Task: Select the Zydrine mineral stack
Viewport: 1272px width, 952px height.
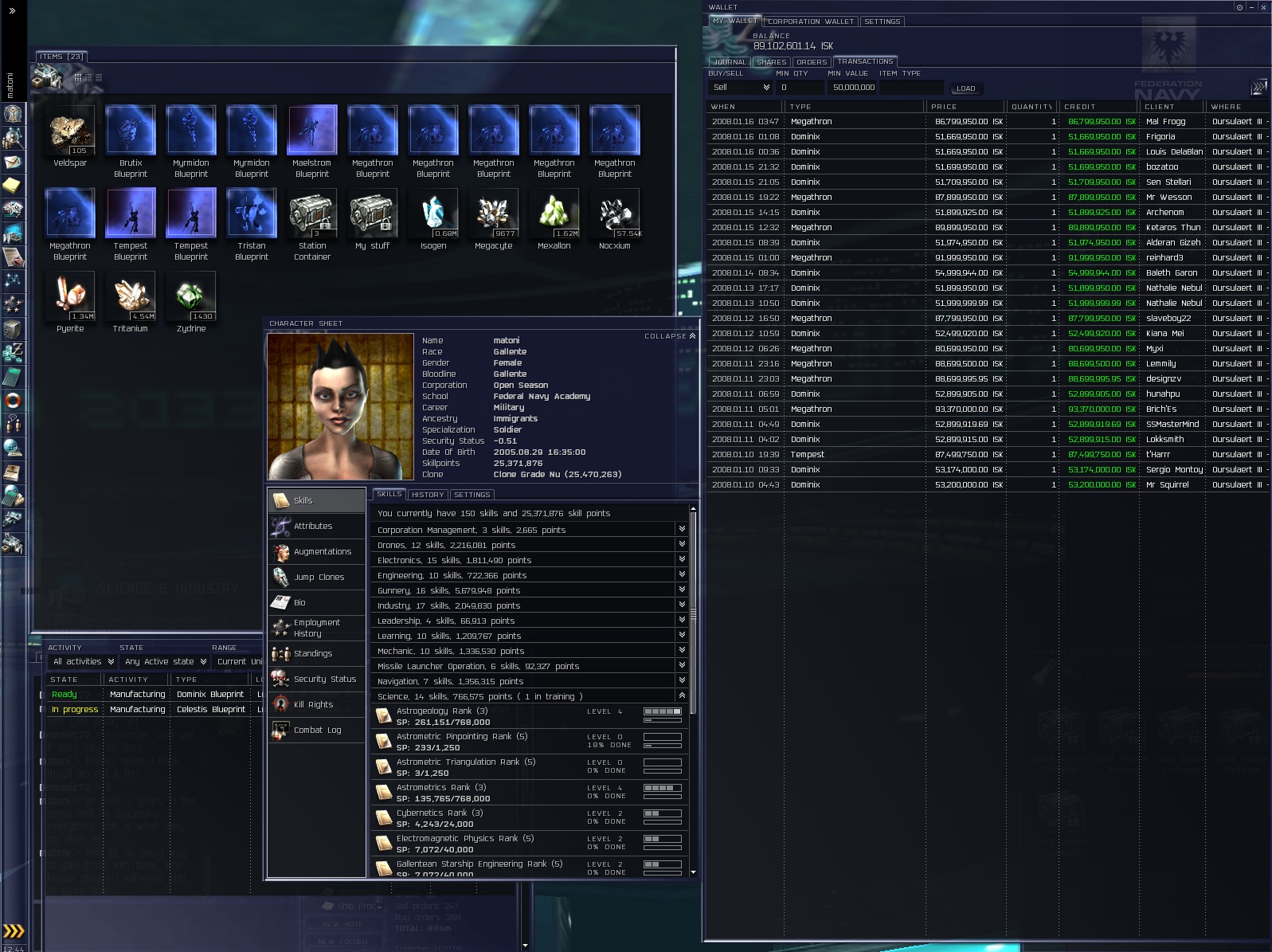Action: point(191,302)
